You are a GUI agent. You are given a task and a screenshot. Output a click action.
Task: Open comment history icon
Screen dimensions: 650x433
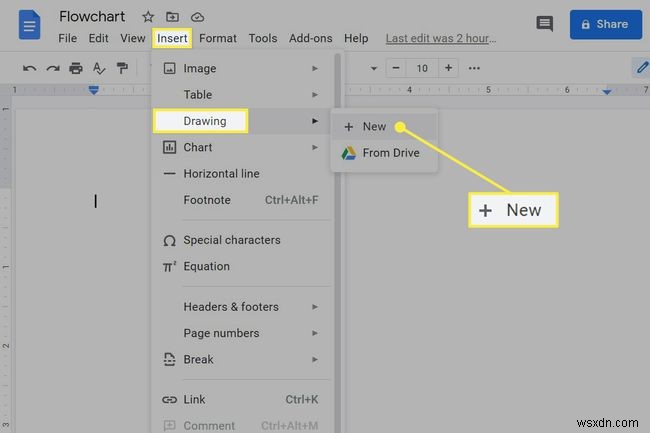coord(545,24)
